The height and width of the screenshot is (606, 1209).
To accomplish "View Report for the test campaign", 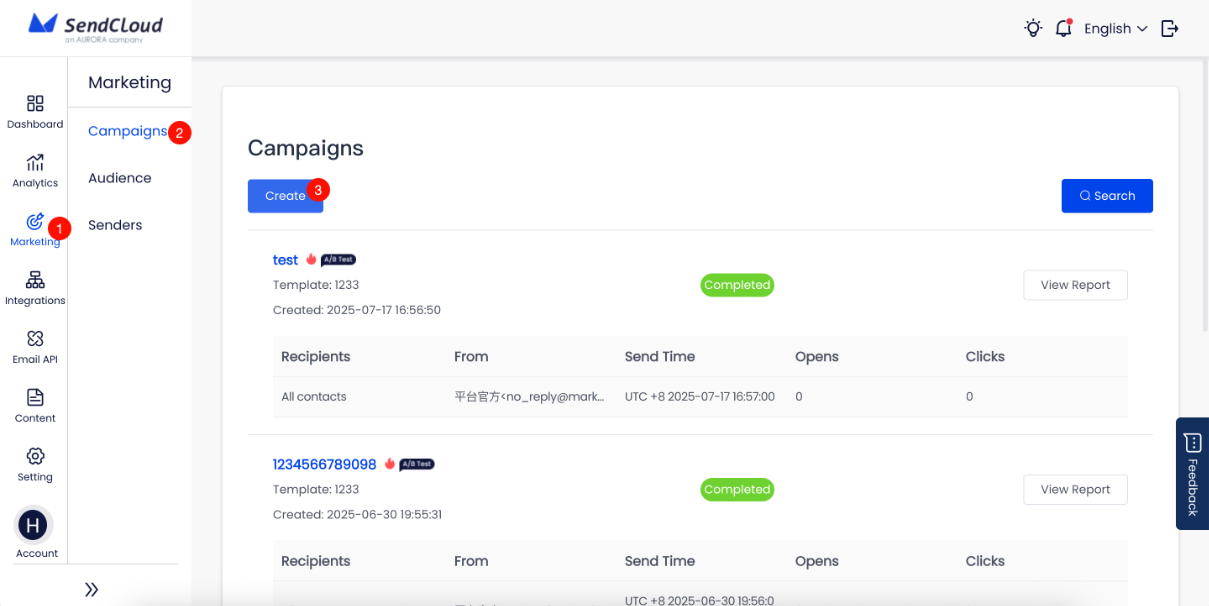I will point(1075,285).
